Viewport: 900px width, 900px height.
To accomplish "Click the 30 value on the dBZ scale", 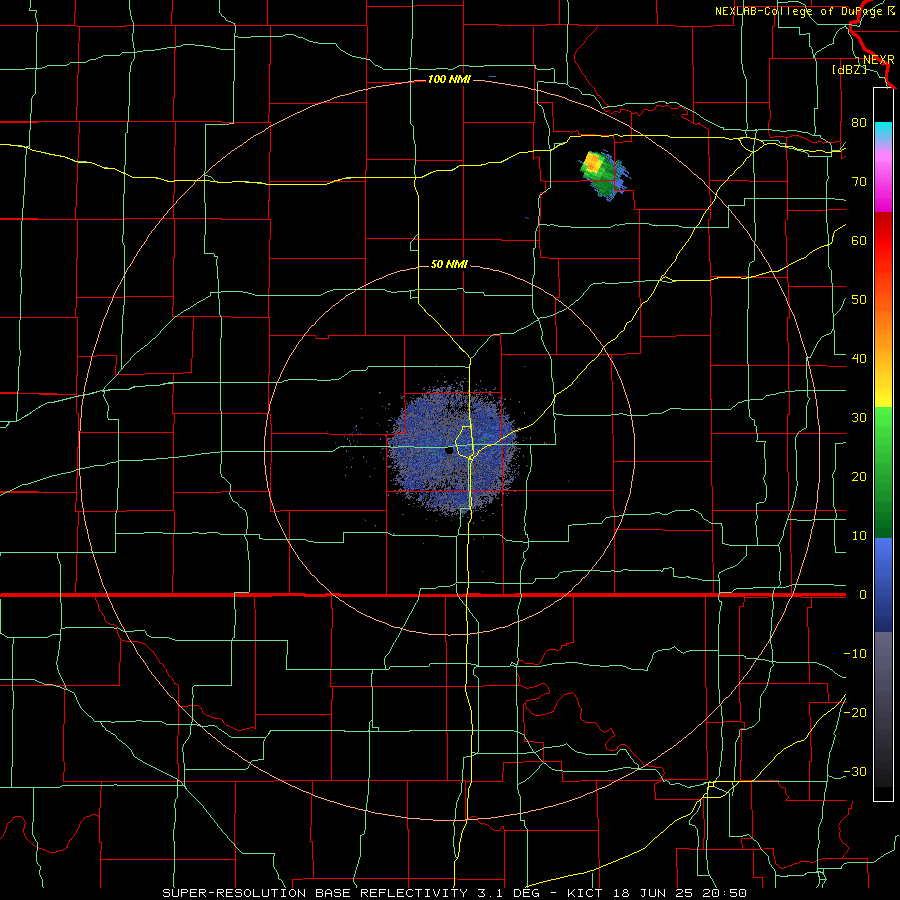I will (859, 417).
